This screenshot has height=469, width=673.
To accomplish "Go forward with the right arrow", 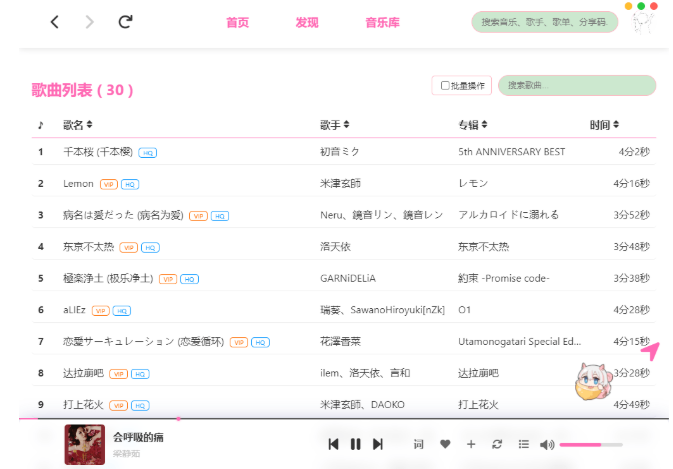I will tap(89, 22).
